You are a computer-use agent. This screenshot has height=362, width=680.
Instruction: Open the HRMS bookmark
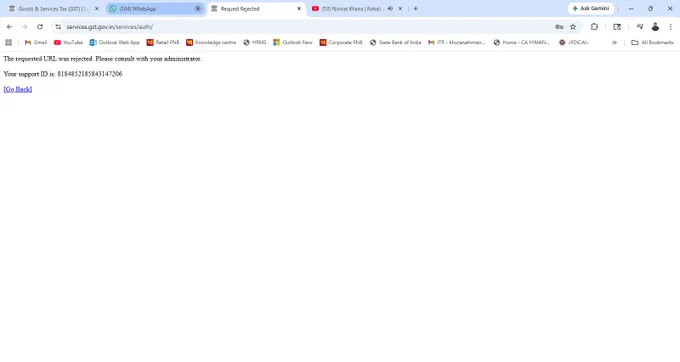click(255, 42)
